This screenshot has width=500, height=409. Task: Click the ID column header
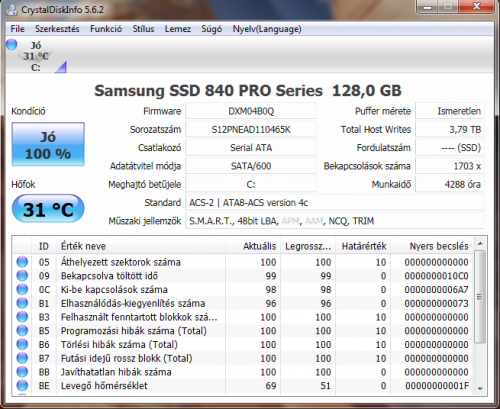tap(44, 246)
